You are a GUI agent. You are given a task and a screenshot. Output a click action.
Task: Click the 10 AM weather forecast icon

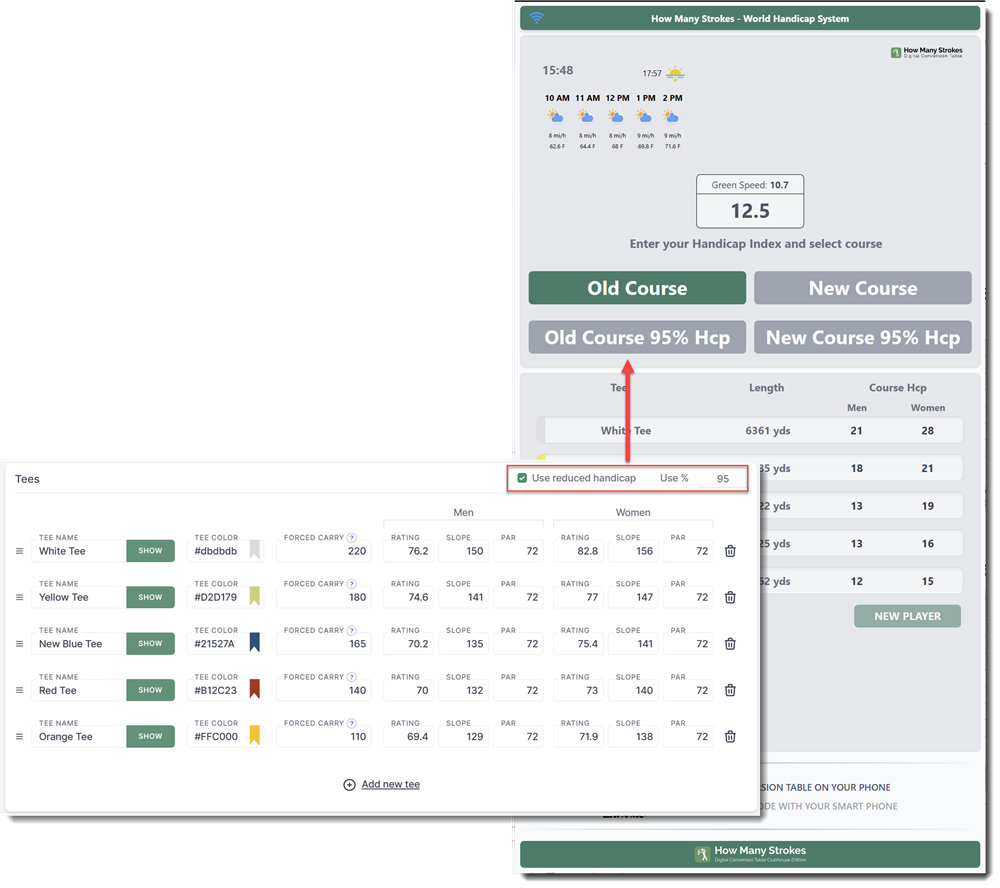coord(556,116)
